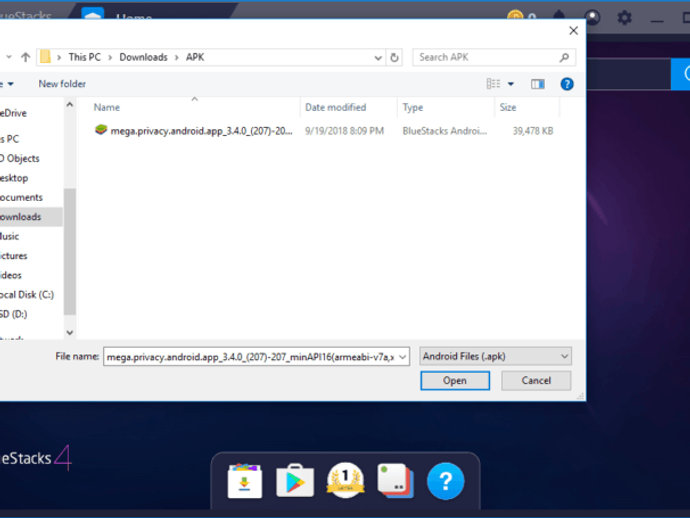Image resolution: width=690 pixels, height=518 pixels.
Task: Click the dialog help icon
Action: (x=567, y=84)
